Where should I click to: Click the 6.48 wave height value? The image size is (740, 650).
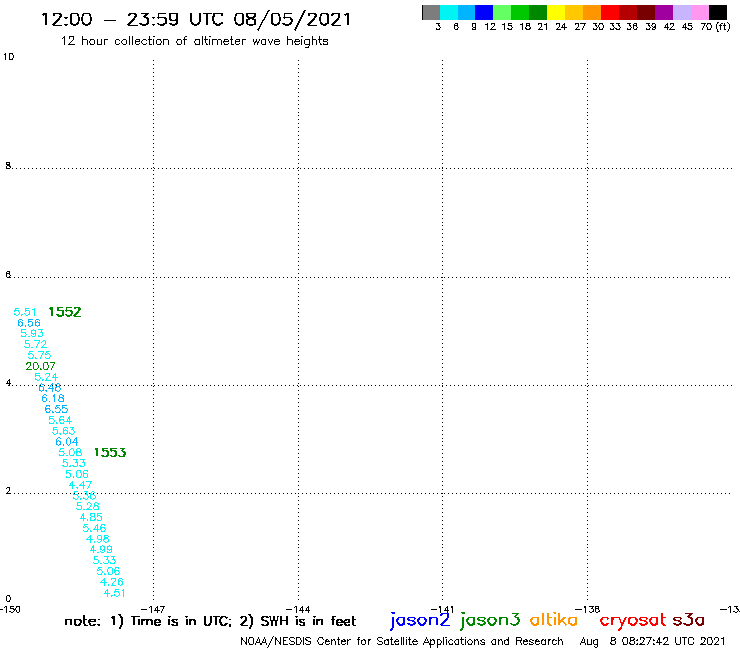pos(50,388)
